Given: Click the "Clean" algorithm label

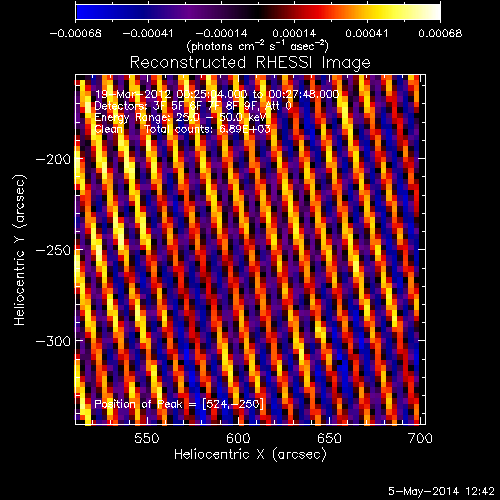Looking at the screenshot, I should tap(109, 129).
